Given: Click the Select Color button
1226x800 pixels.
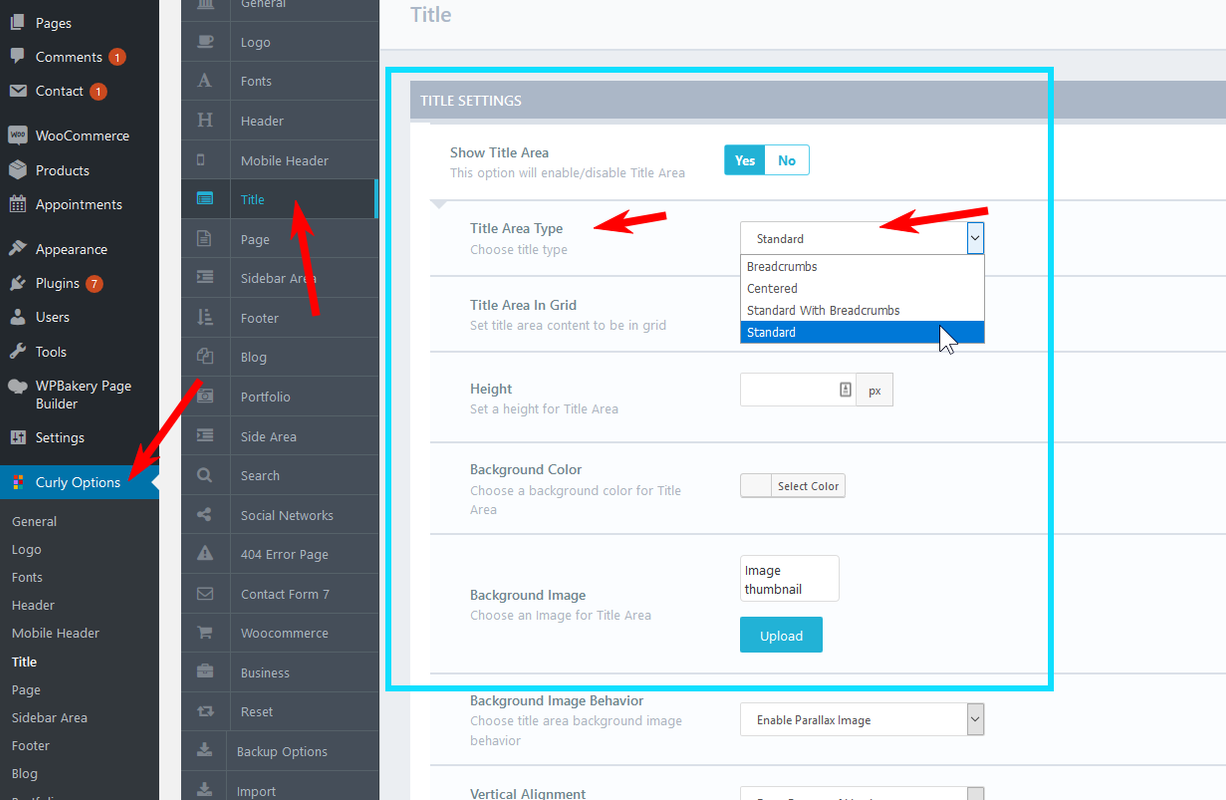Looking at the screenshot, I should [x=808, y=486].
